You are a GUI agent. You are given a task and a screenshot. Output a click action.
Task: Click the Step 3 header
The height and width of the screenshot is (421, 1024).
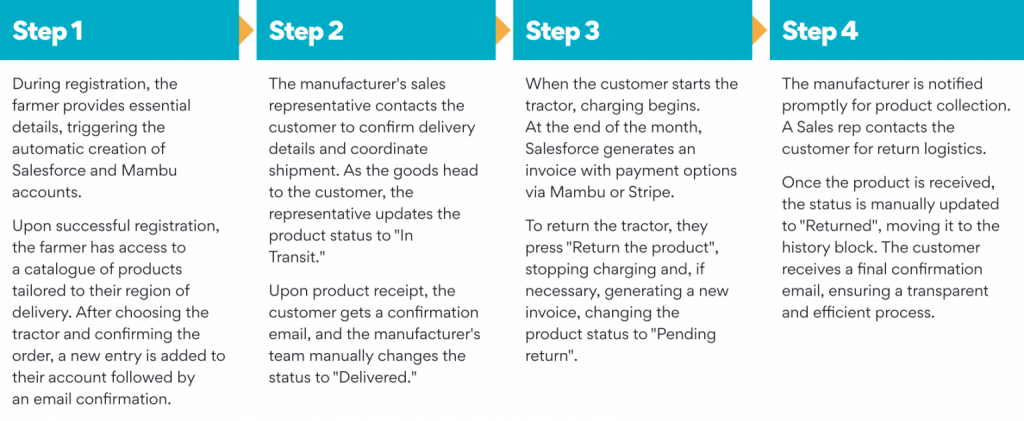(x=632, y=30)
